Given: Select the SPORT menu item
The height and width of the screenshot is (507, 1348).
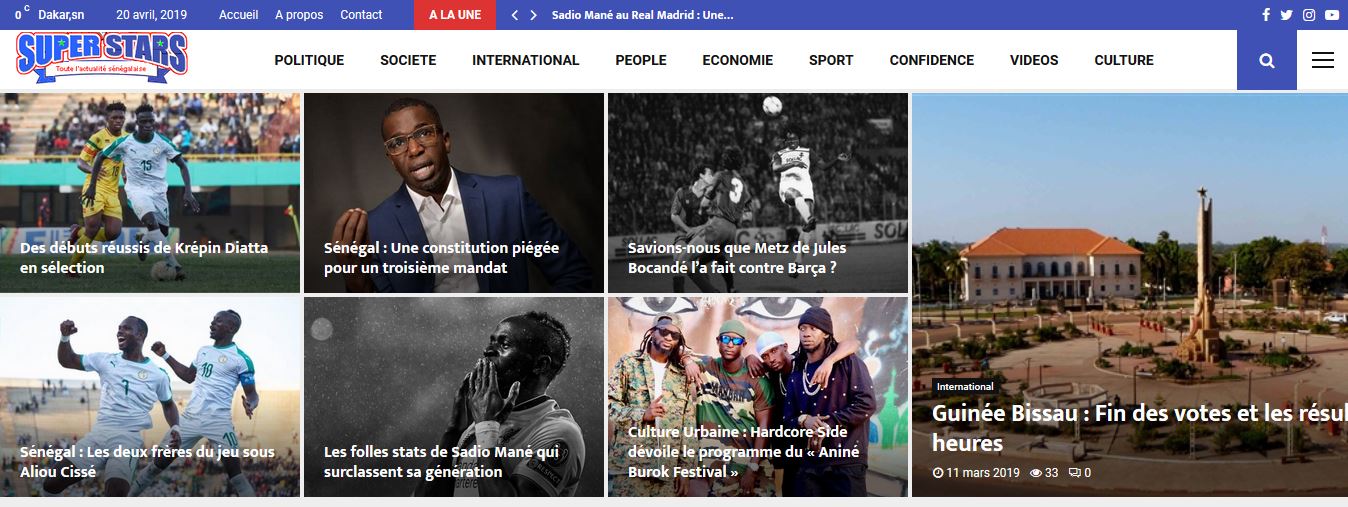Looking at the screenshot, I should [x=831, y=60].
